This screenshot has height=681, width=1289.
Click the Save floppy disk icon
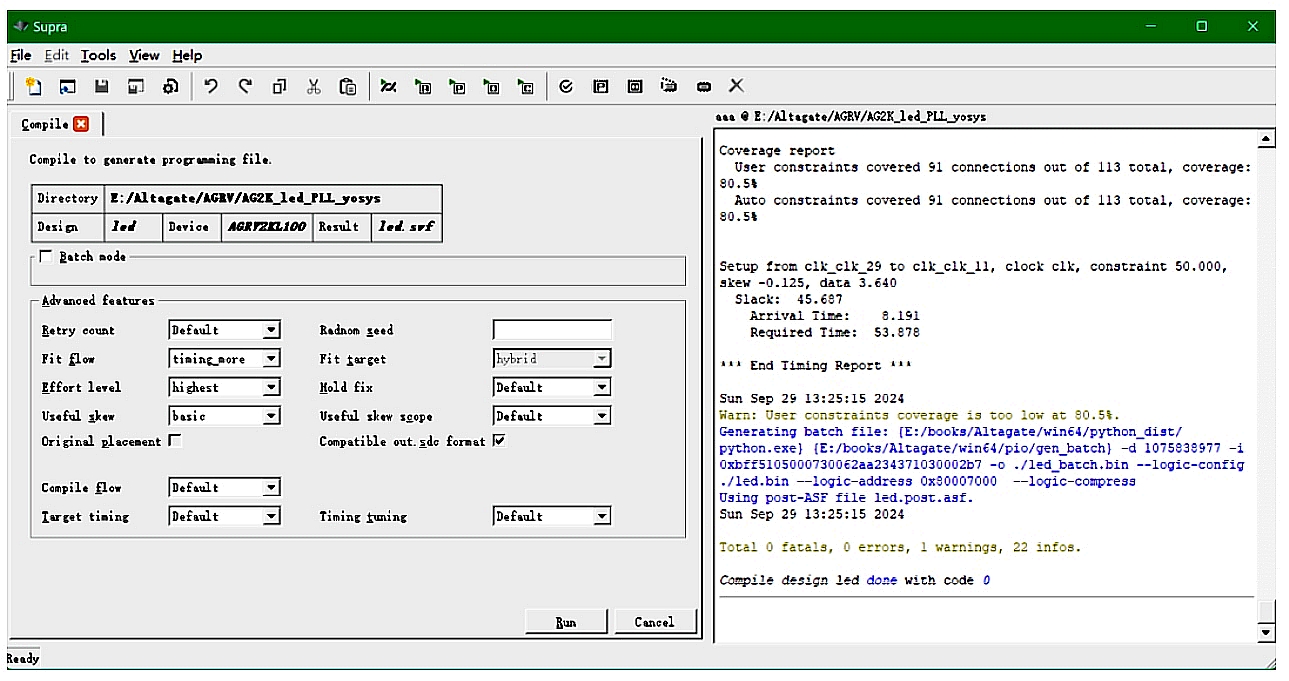point(101,87)
